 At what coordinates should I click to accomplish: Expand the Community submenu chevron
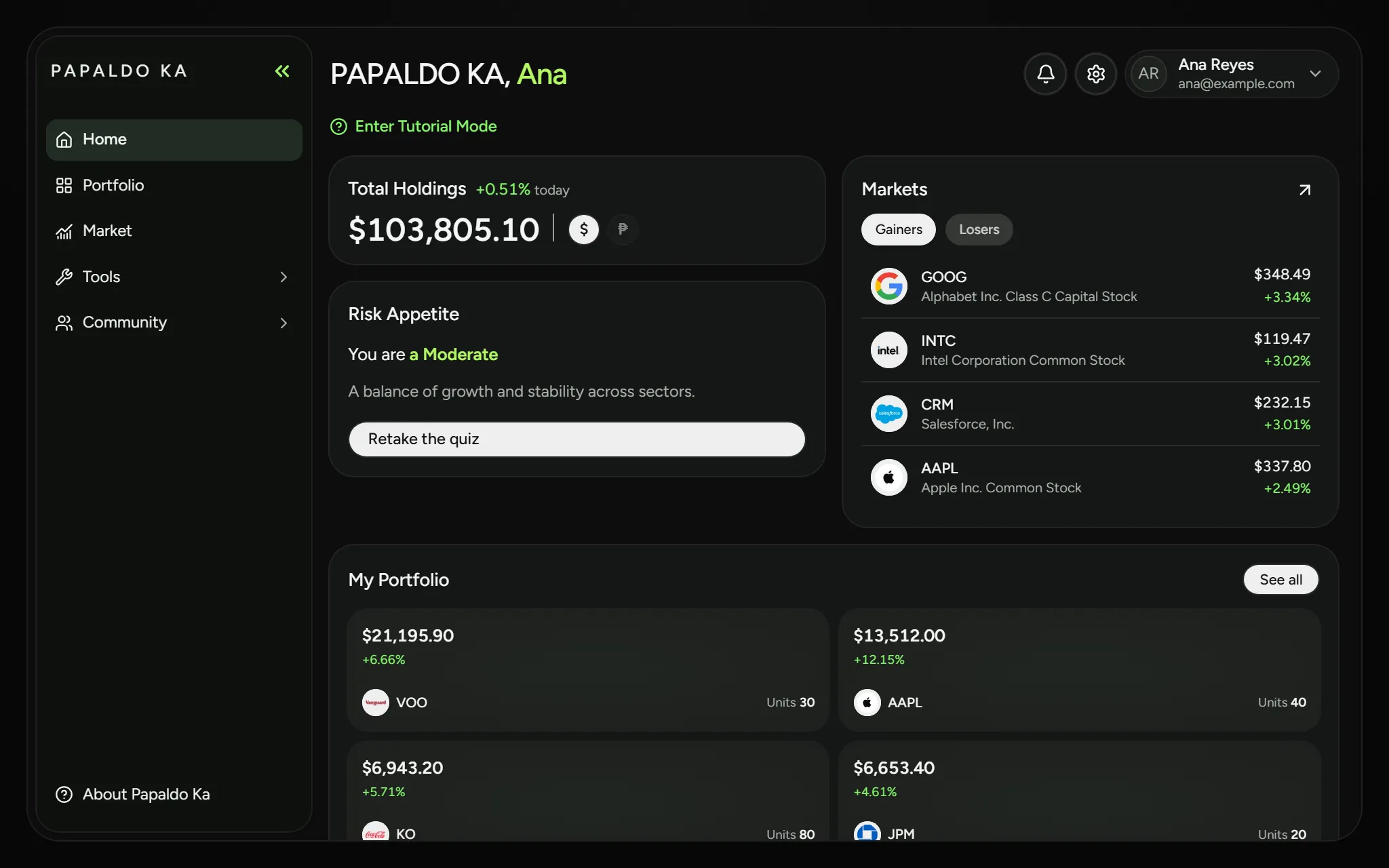click(283, 323)
